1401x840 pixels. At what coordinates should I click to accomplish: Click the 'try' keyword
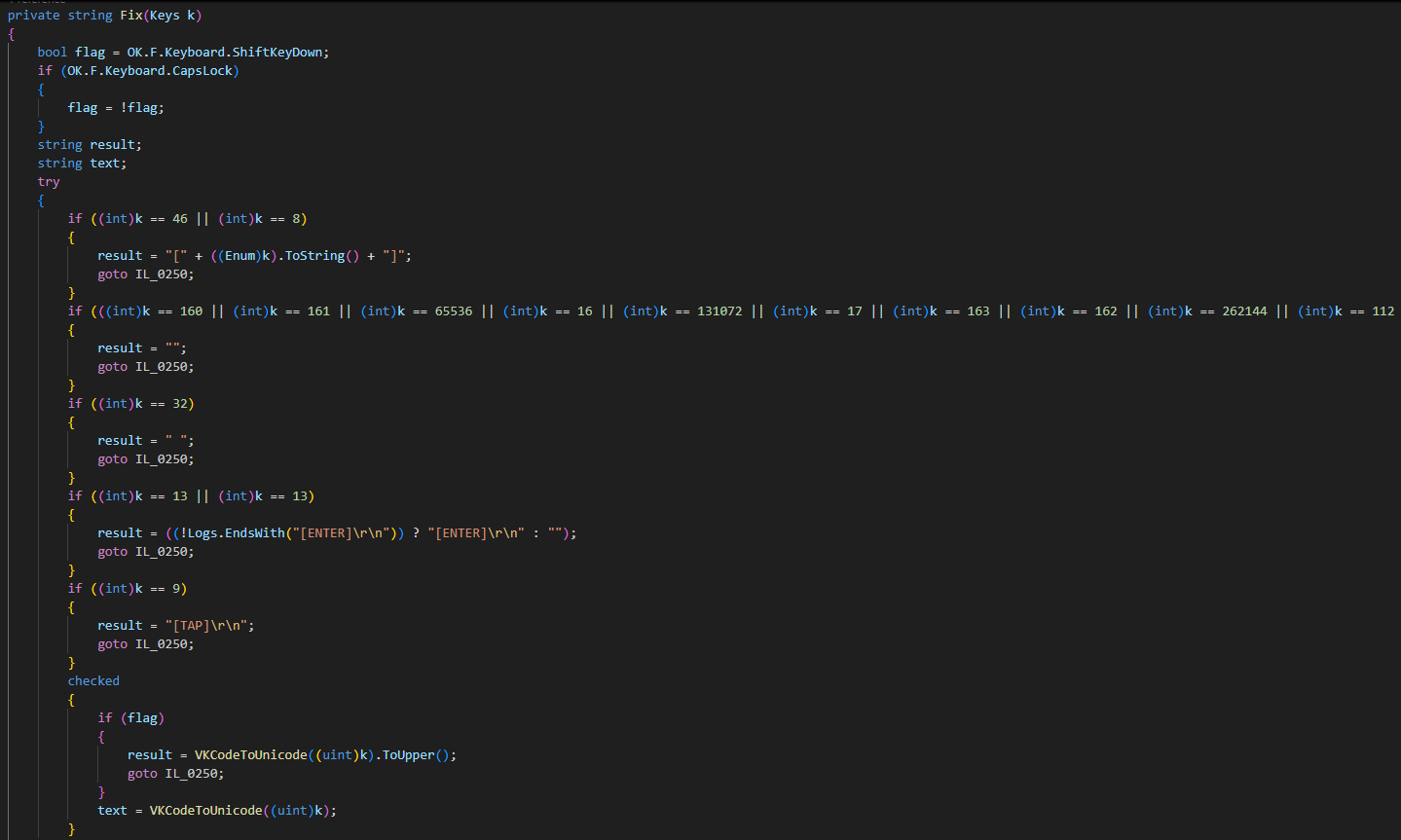click(49, 182)
